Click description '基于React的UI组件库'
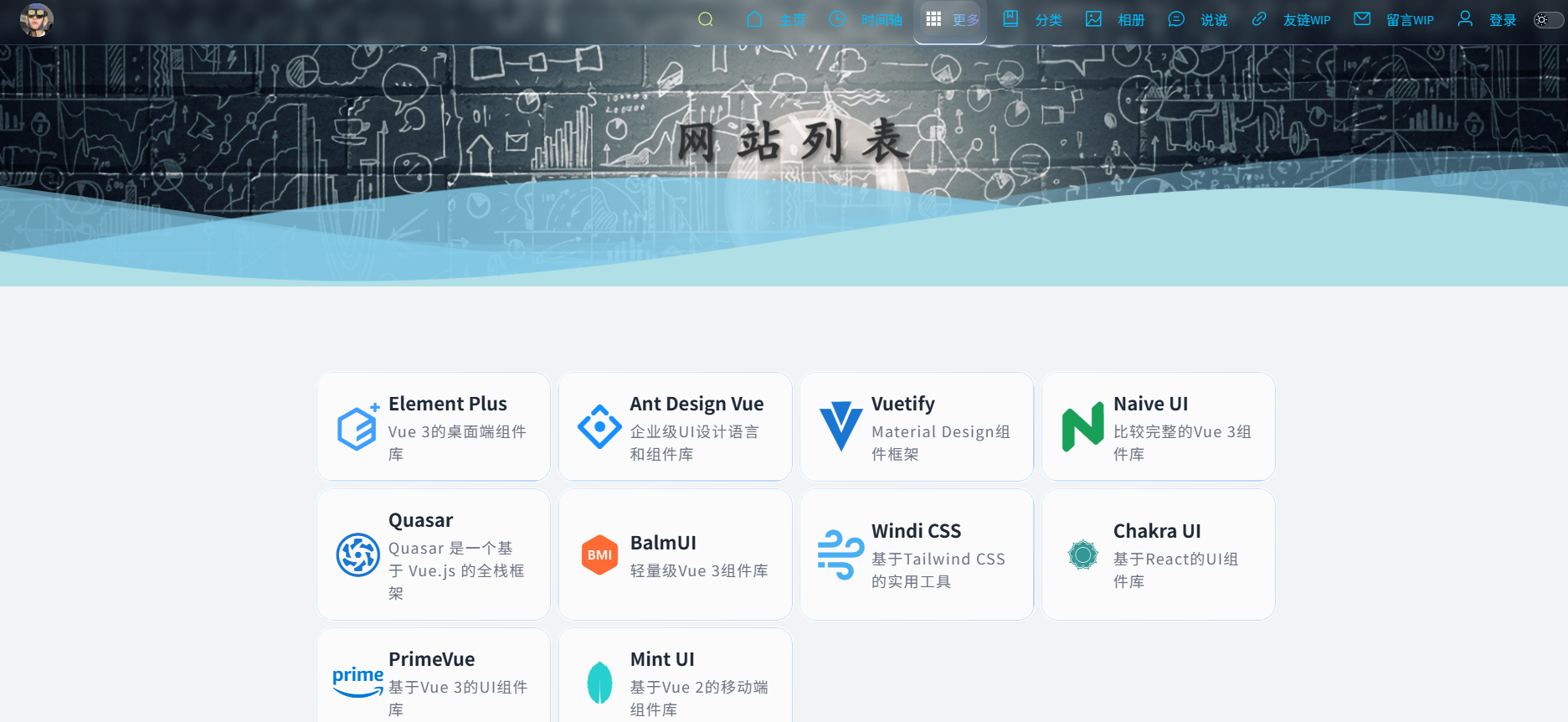 [x=1175, y=570]
